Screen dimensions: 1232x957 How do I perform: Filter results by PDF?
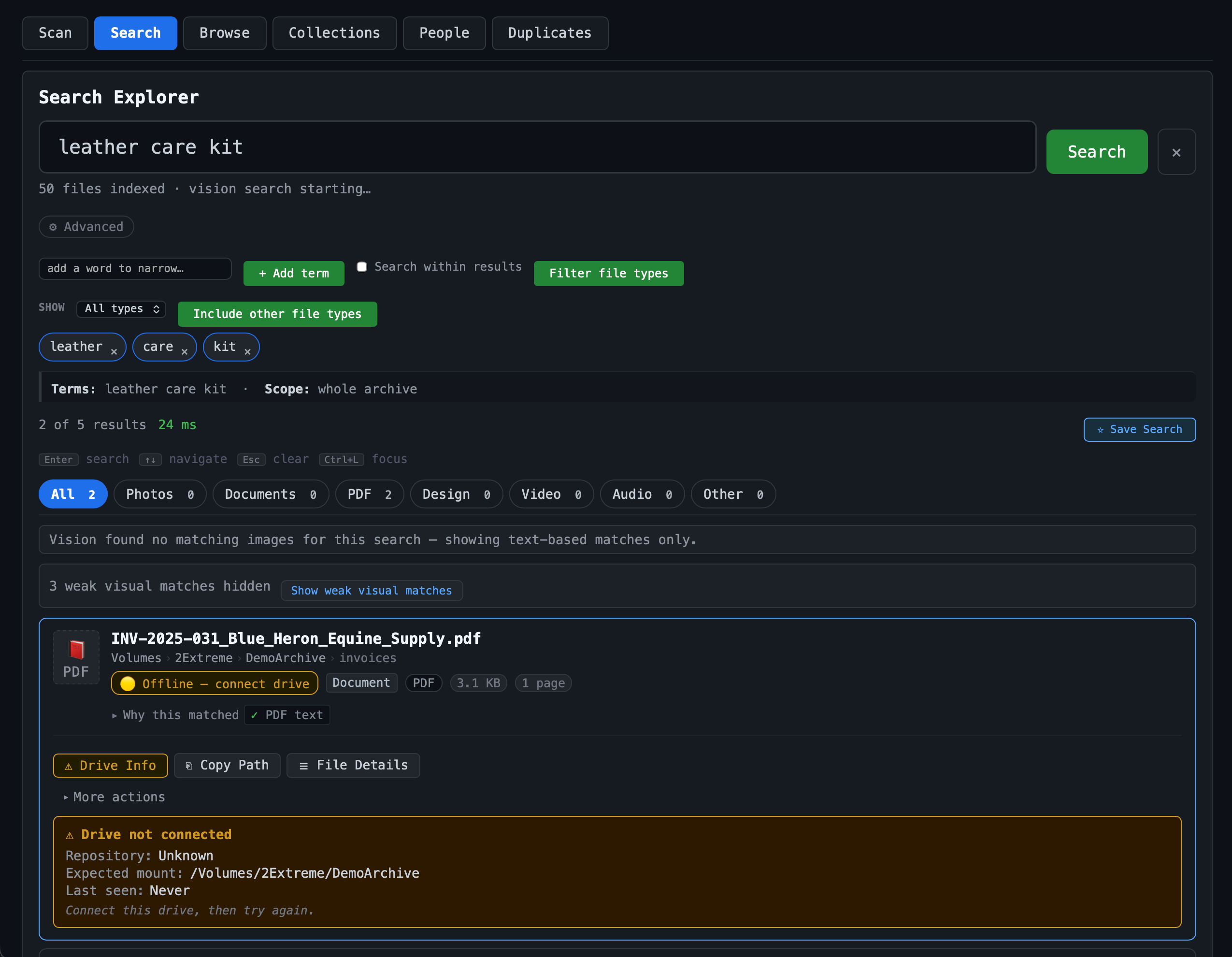tap(370, 494)
